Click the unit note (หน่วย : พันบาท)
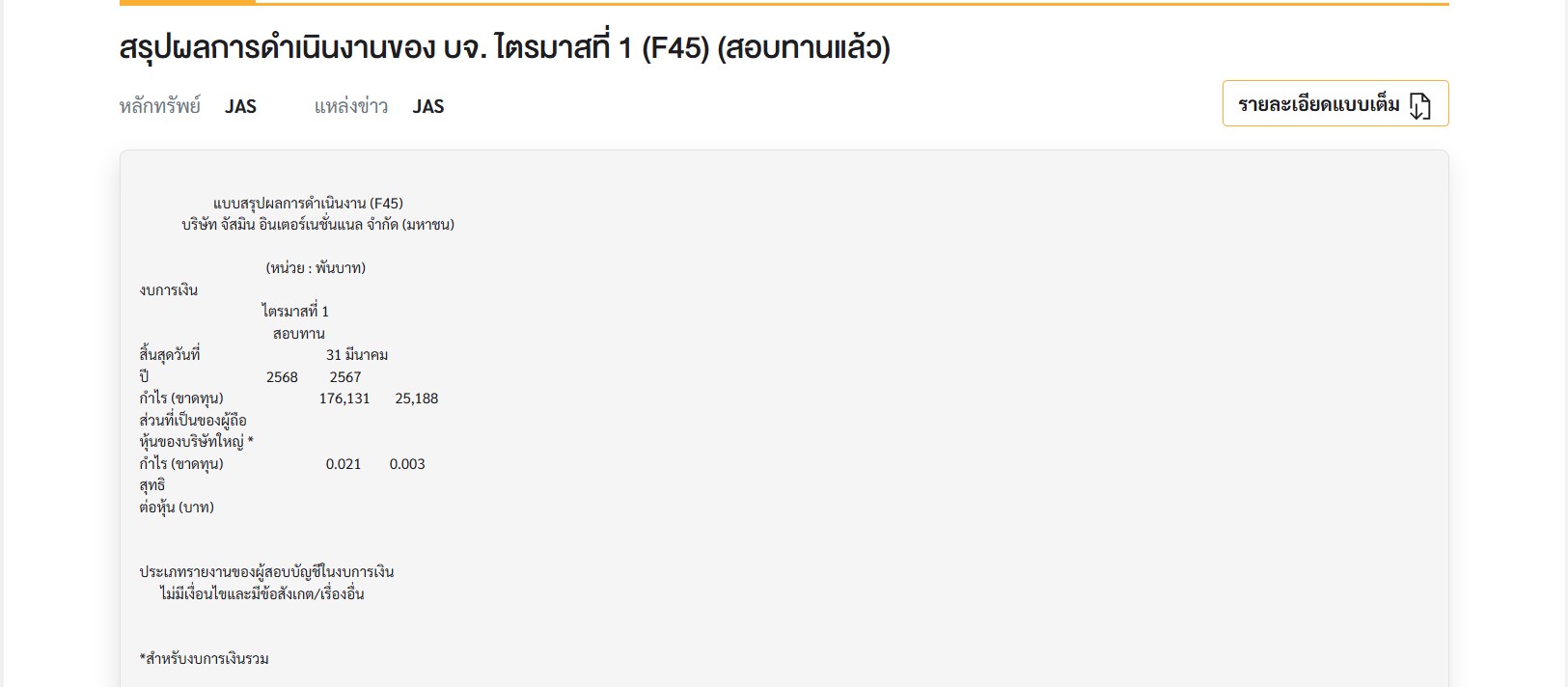 (x=316, y=267)
